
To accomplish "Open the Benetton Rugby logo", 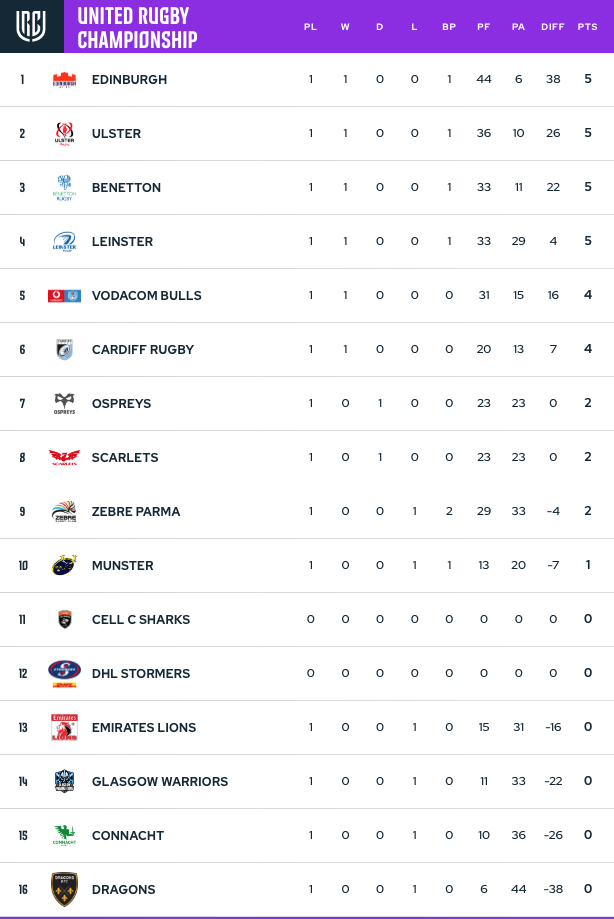I will [64, 188].
